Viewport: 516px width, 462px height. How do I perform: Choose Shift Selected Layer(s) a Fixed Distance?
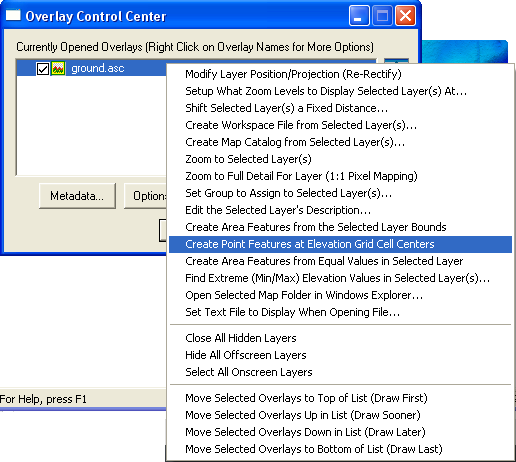[340, 108]
